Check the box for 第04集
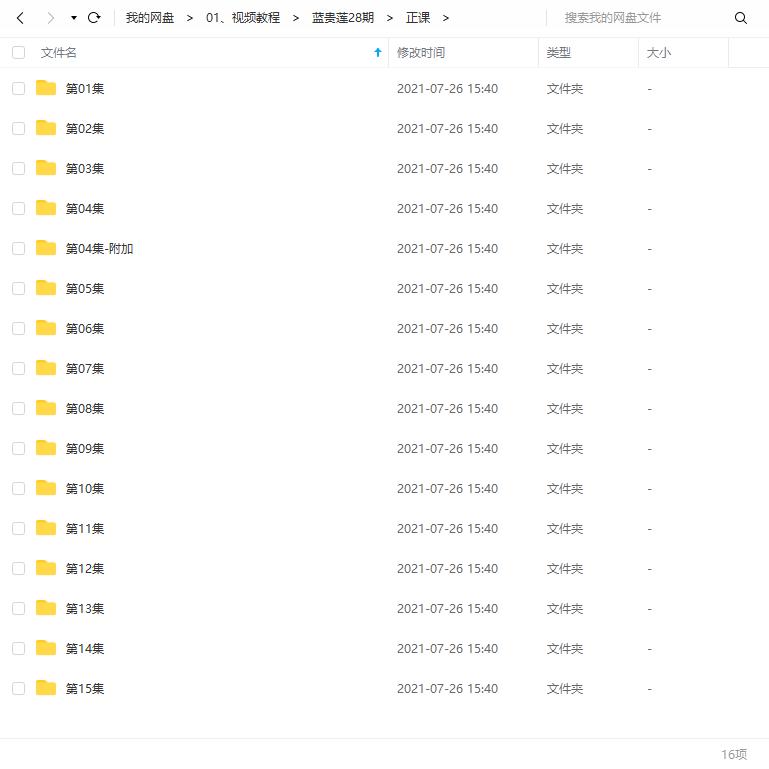Image resolution: width=769 pixels, height=769 pixels. (x=19, y=209)
